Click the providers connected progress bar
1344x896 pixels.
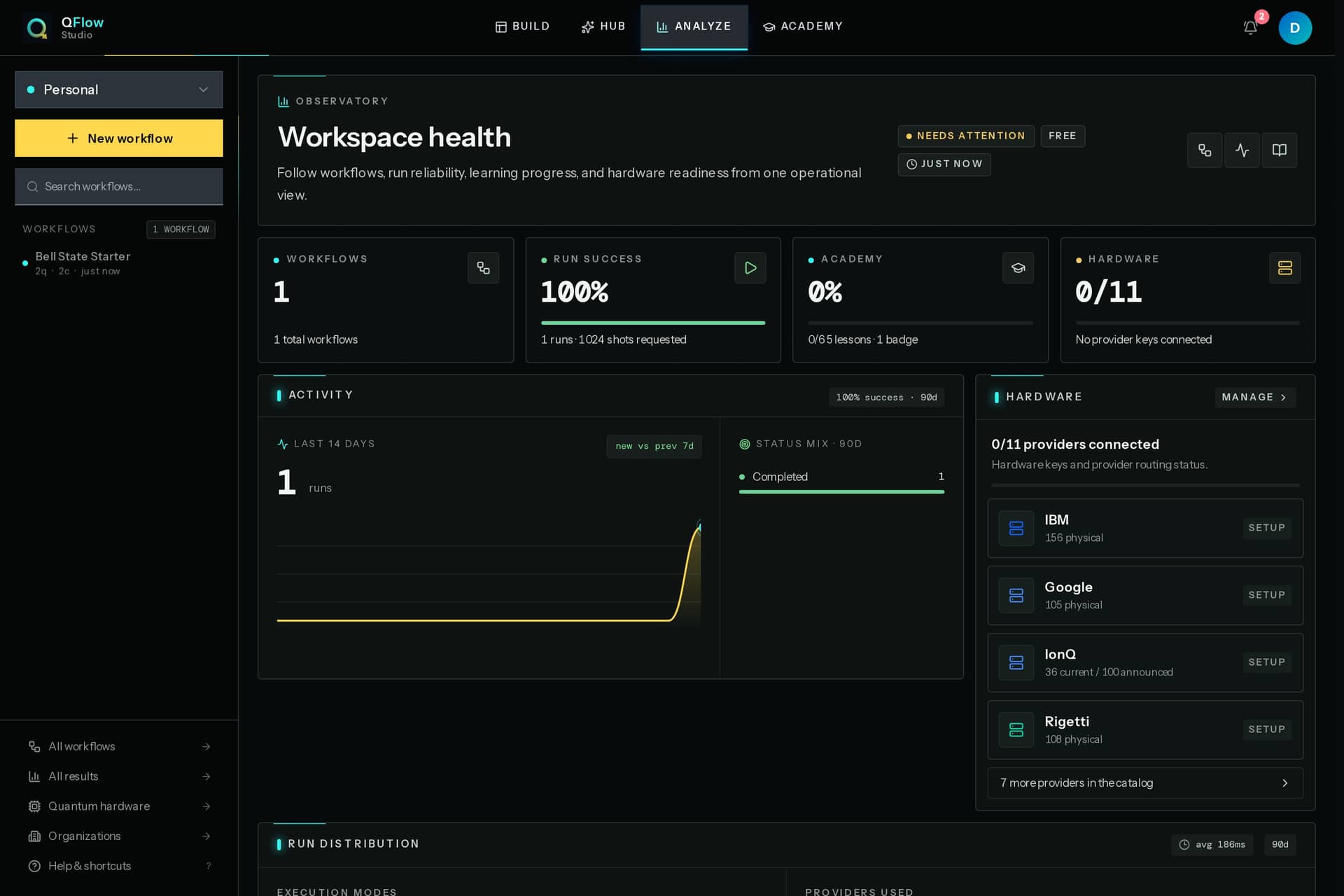click(1145, 484)
